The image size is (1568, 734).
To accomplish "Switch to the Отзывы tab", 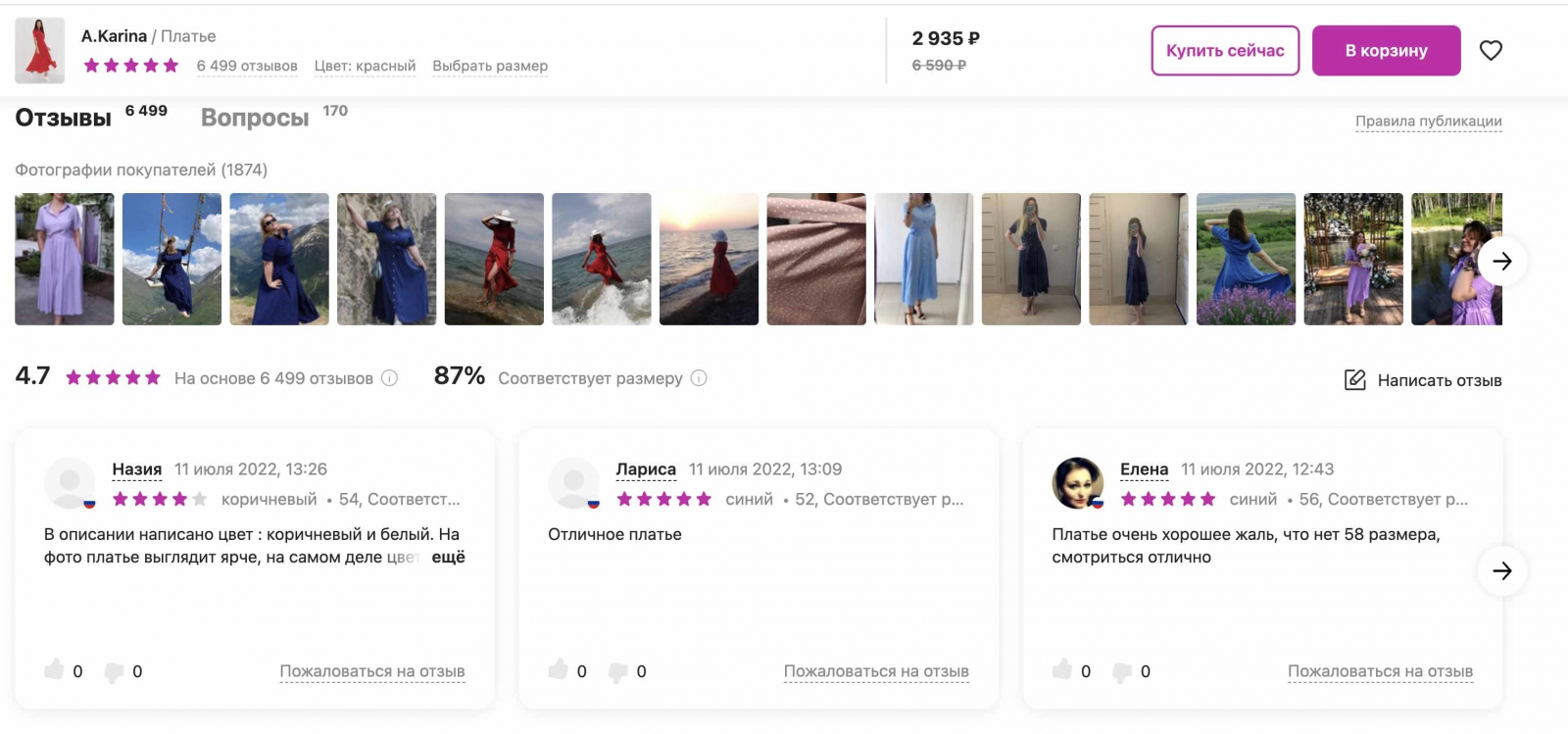I will [64, 118].
